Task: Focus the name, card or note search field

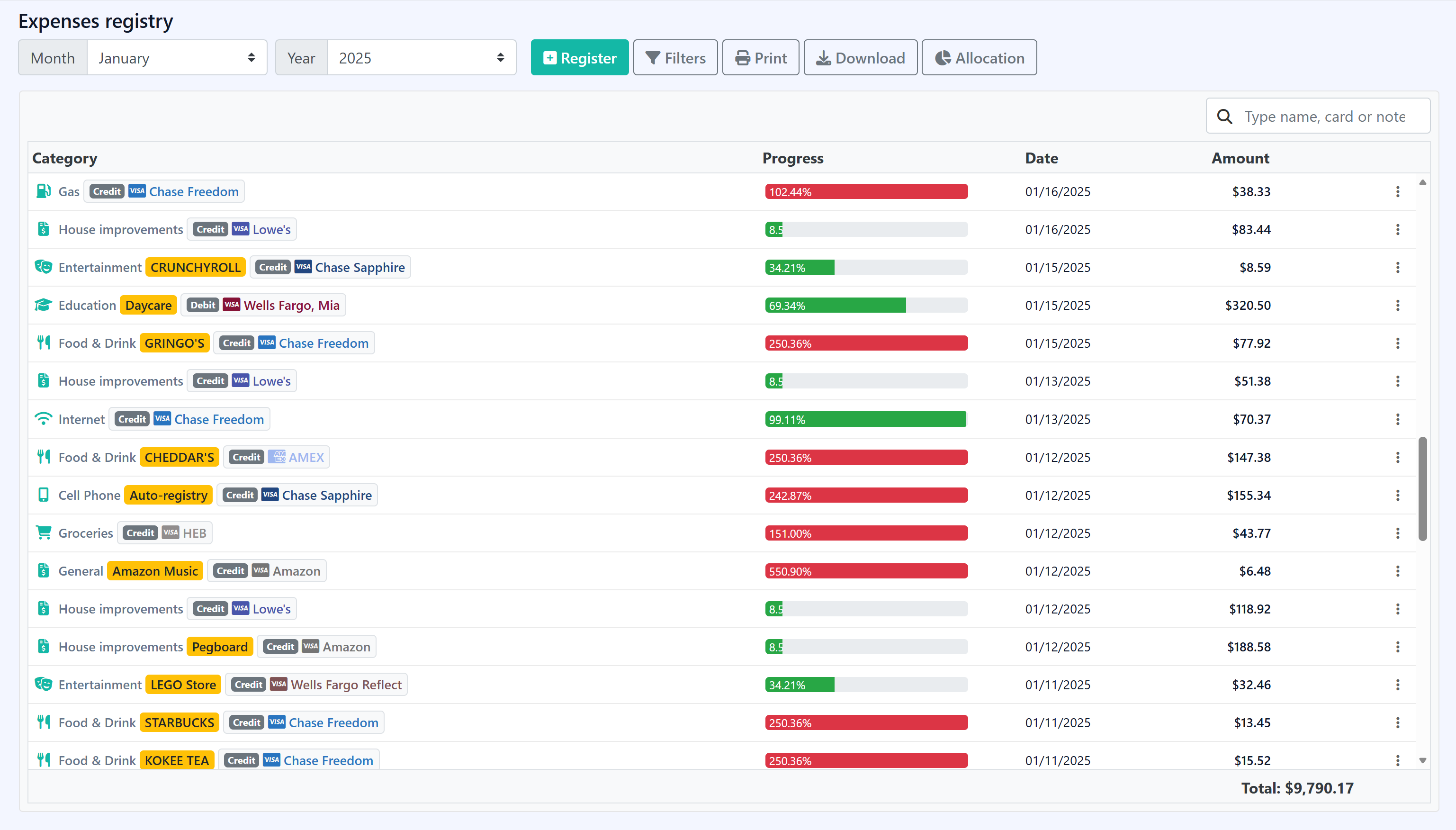Action: tap(1324, 116)
